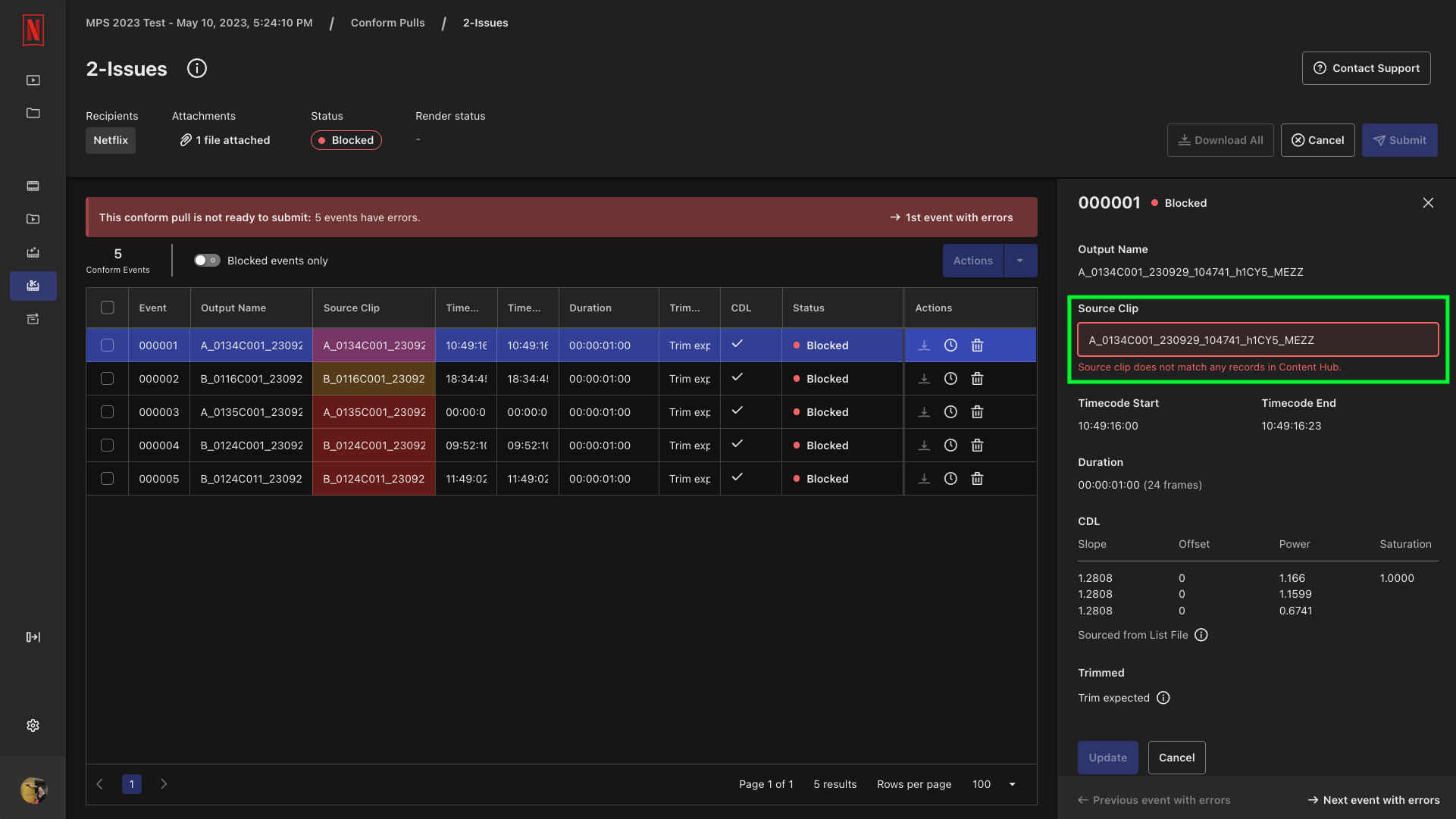The width and height of the screenshot is (1456, 819).
Task: View history for event 000004
Action: point(950,445)
